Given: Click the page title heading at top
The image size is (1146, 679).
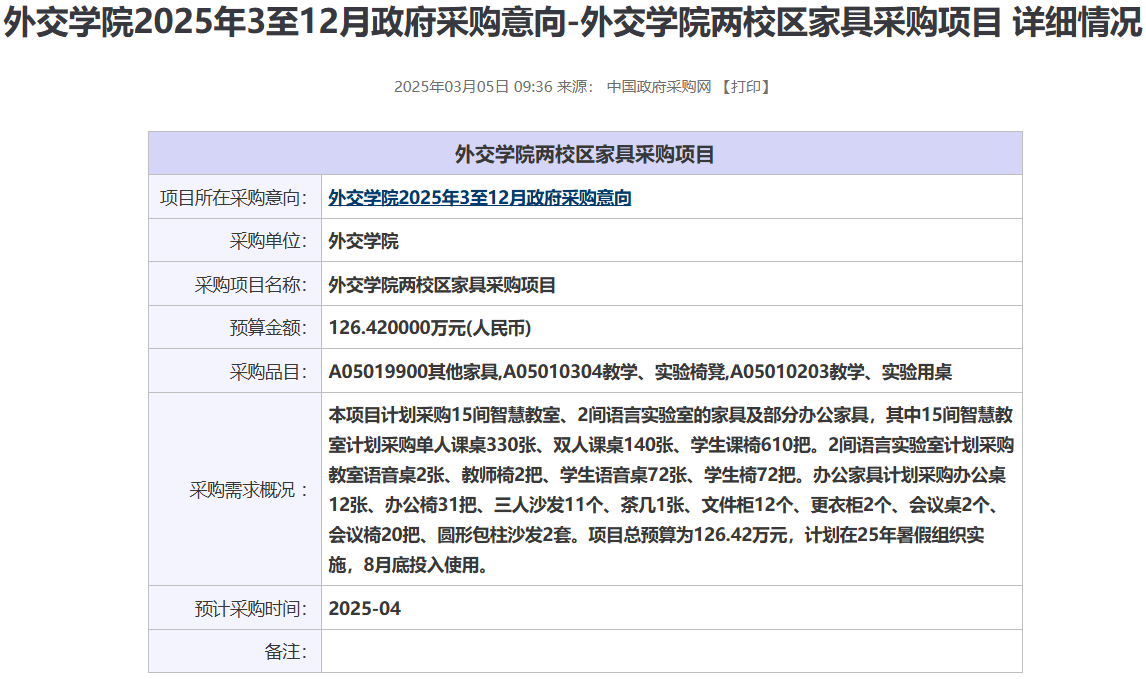Looking at the screenshot, I should pos(573,24).
